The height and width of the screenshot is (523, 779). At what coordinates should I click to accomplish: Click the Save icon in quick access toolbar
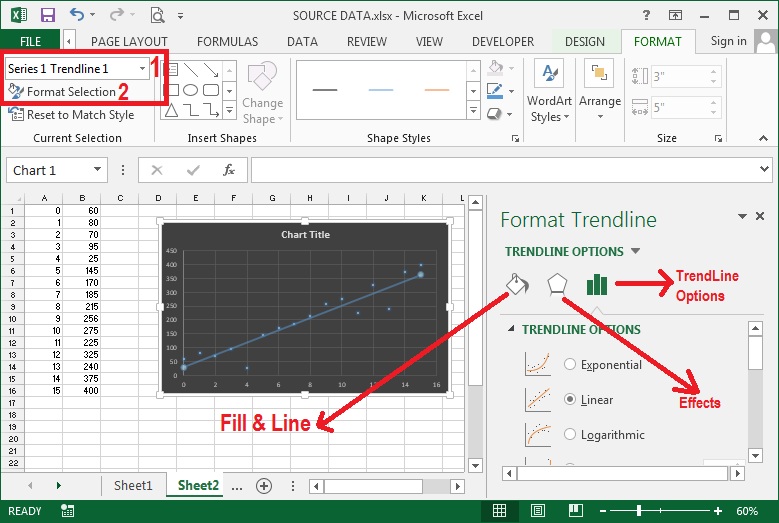[x=48, y=15]
